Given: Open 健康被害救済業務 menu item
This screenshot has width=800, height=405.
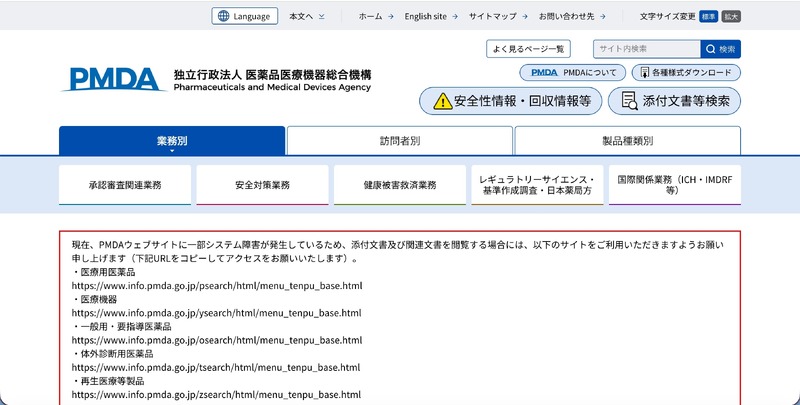Looking at the screenshot, I should [399, 185].
